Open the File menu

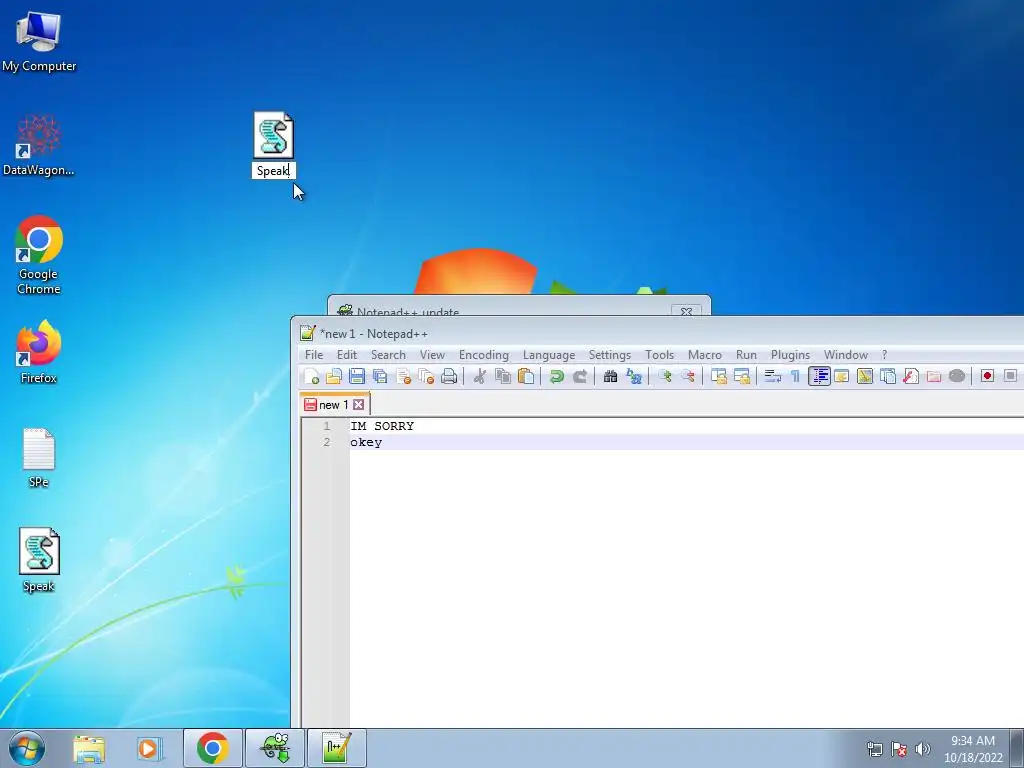314,355
